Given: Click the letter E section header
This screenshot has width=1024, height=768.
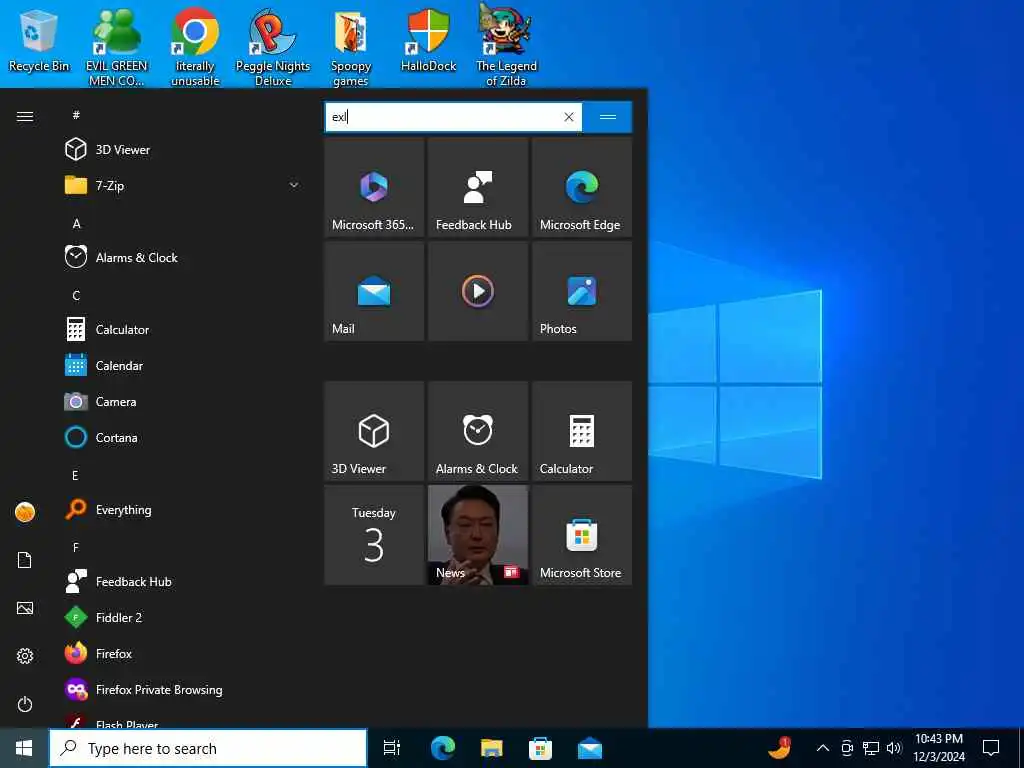Looking at the screenshot, I should point(75,475).
